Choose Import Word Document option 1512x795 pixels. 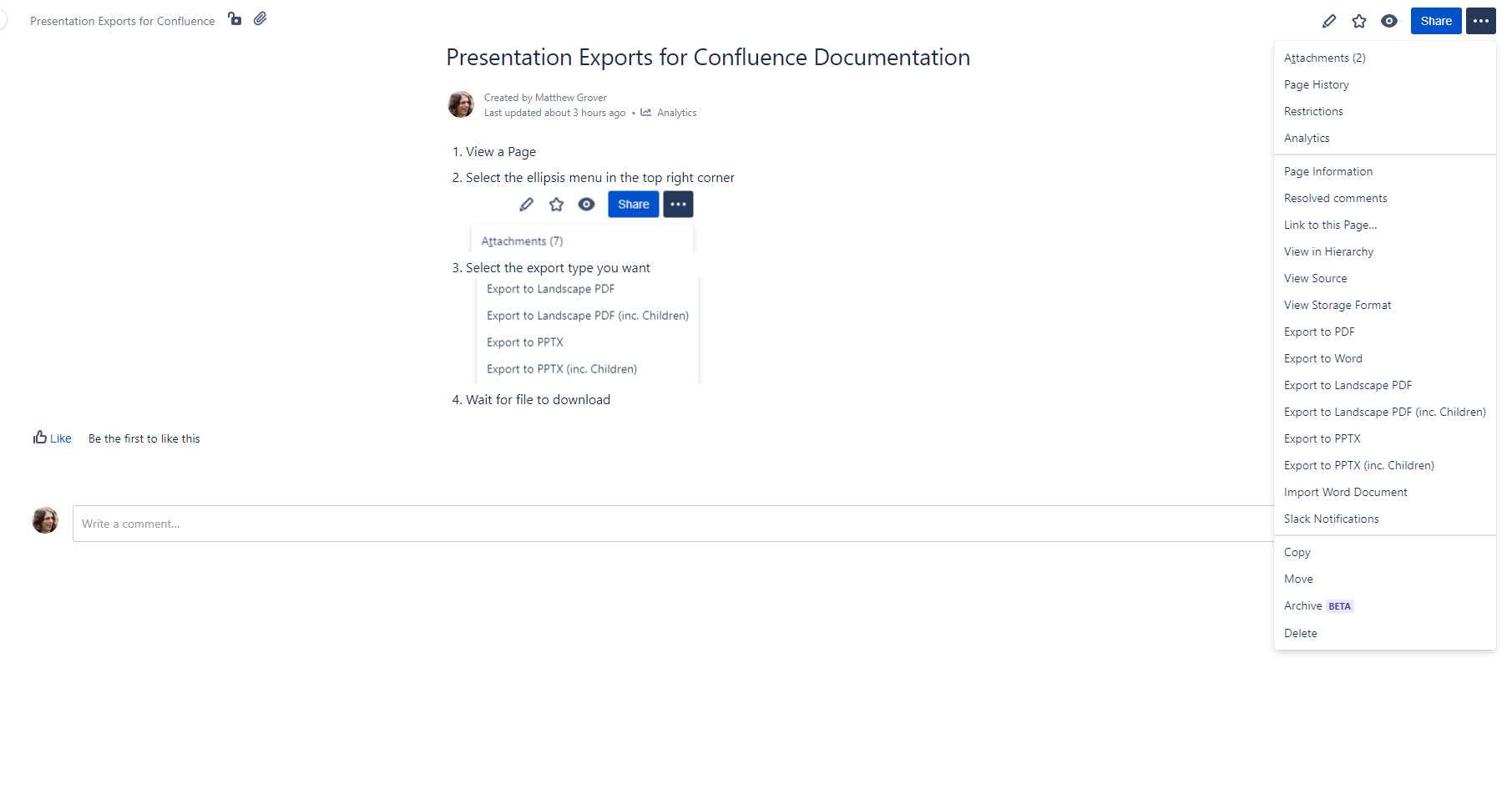(1384, 492)
